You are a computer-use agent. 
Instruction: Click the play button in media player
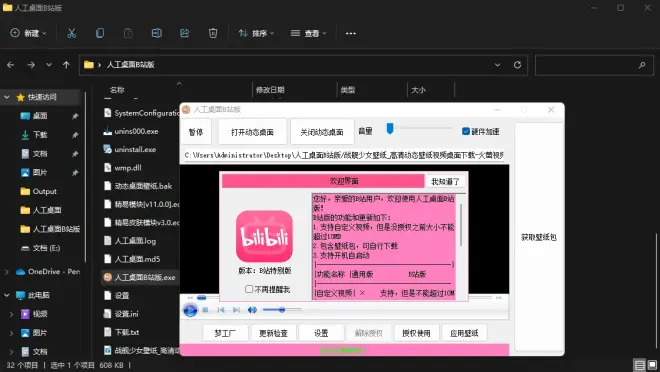190,310
